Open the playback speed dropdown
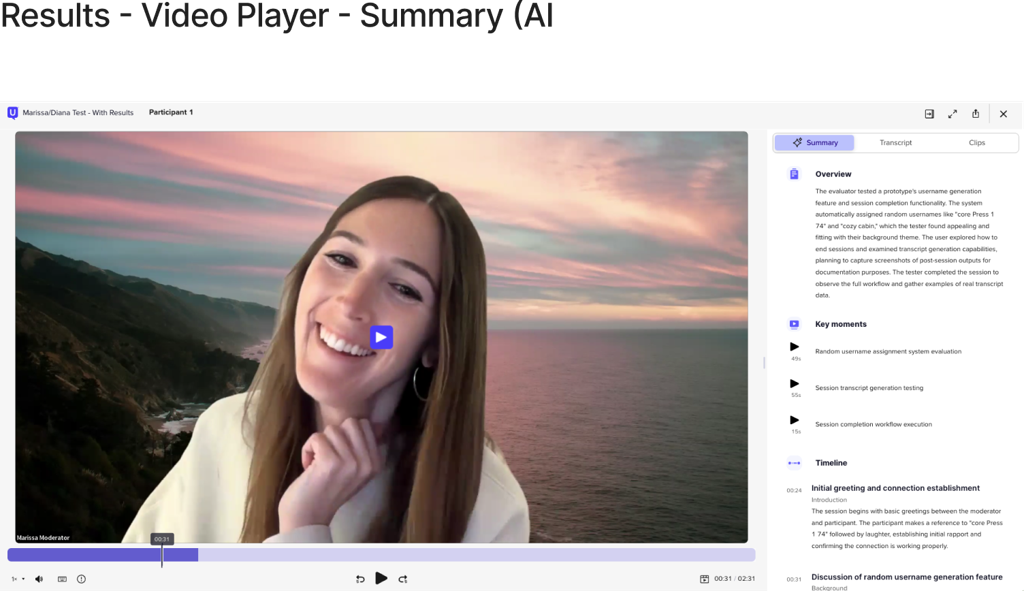 [18, 579]
